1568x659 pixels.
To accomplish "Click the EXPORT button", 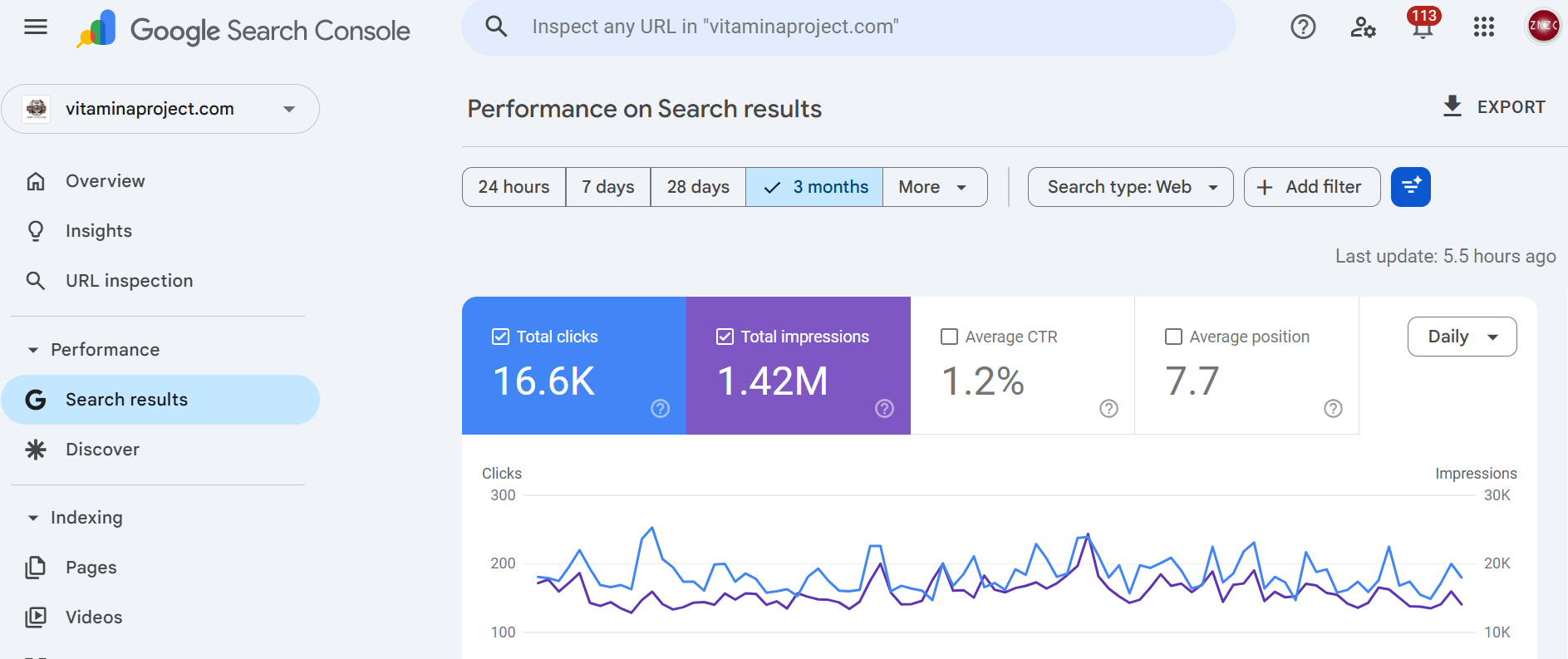I will click(1493, 107).
